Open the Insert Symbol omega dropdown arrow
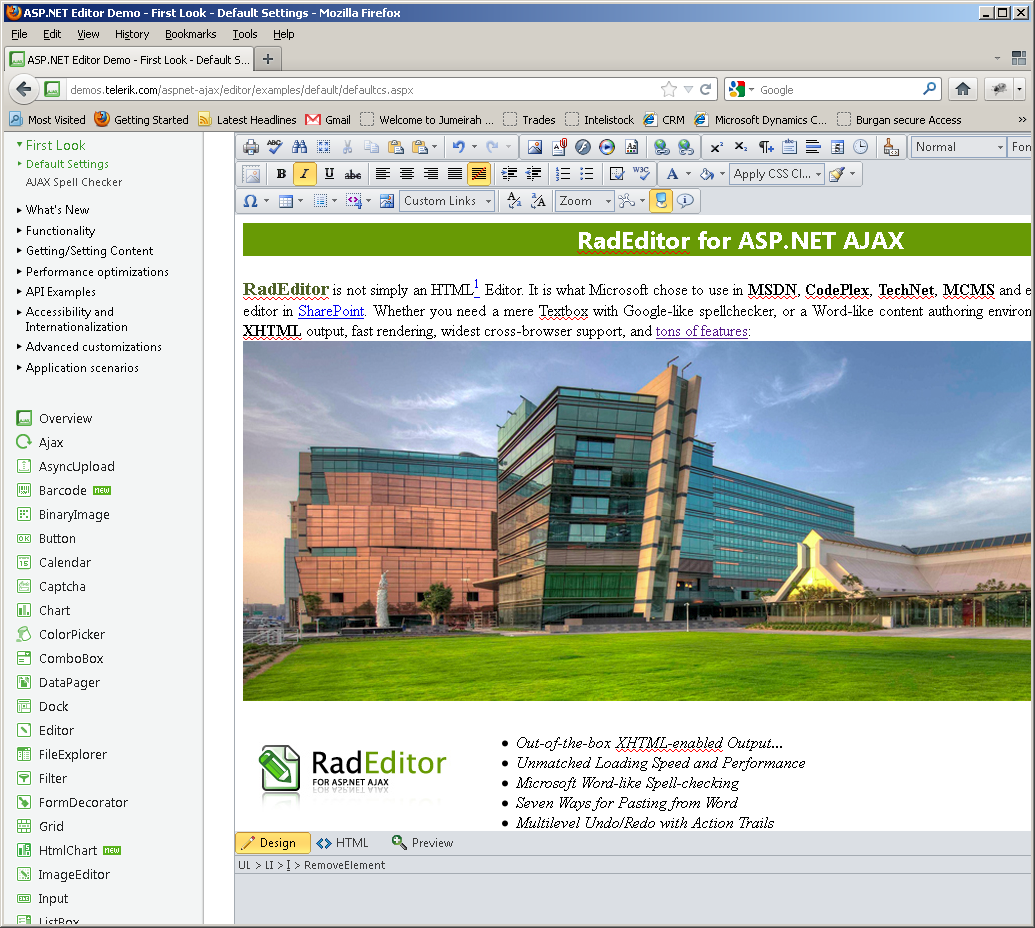Screen dimensions: 1035x928 (x=267, y=201)
